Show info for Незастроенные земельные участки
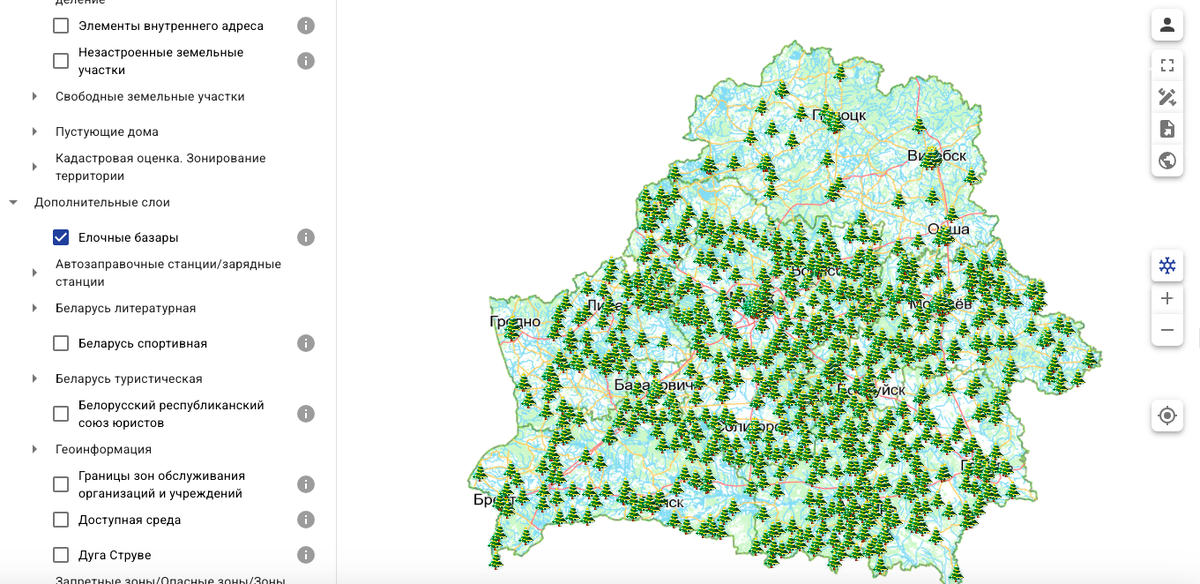Image resolution: width=1200 pixels, height=584 pixels. [306, 61]
